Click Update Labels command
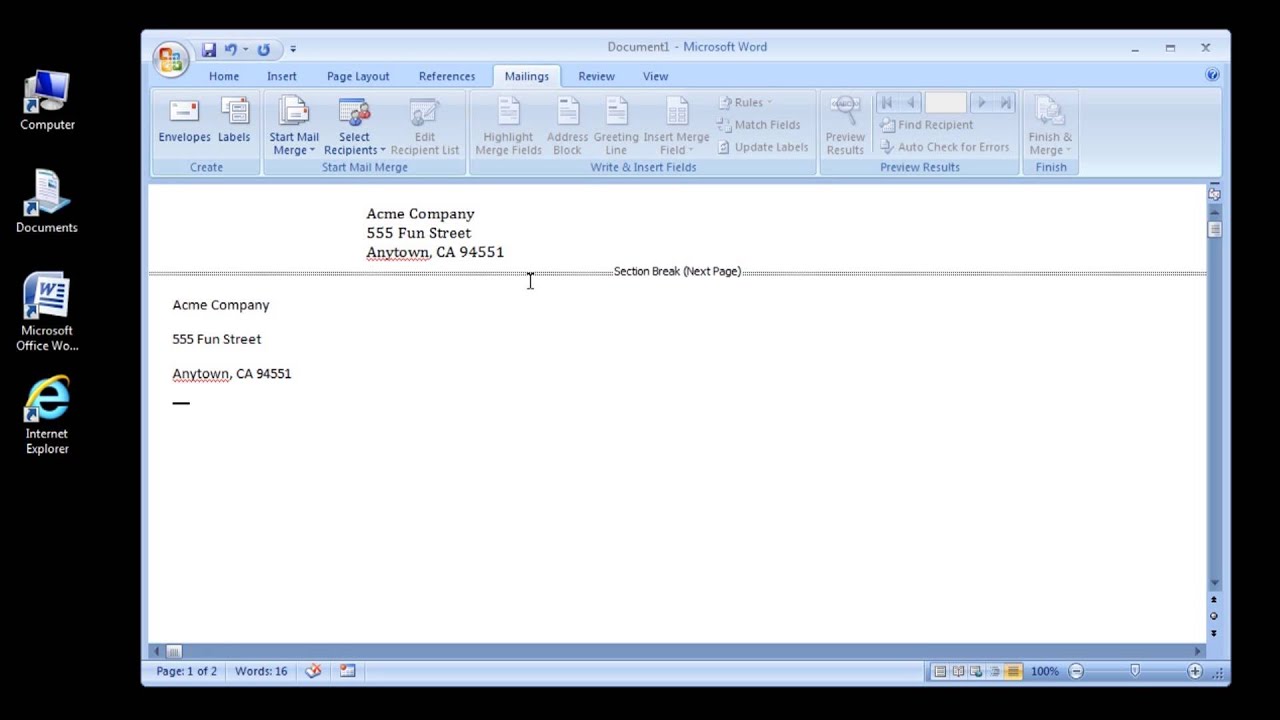 pyautogui.click(x=763, y=147)
